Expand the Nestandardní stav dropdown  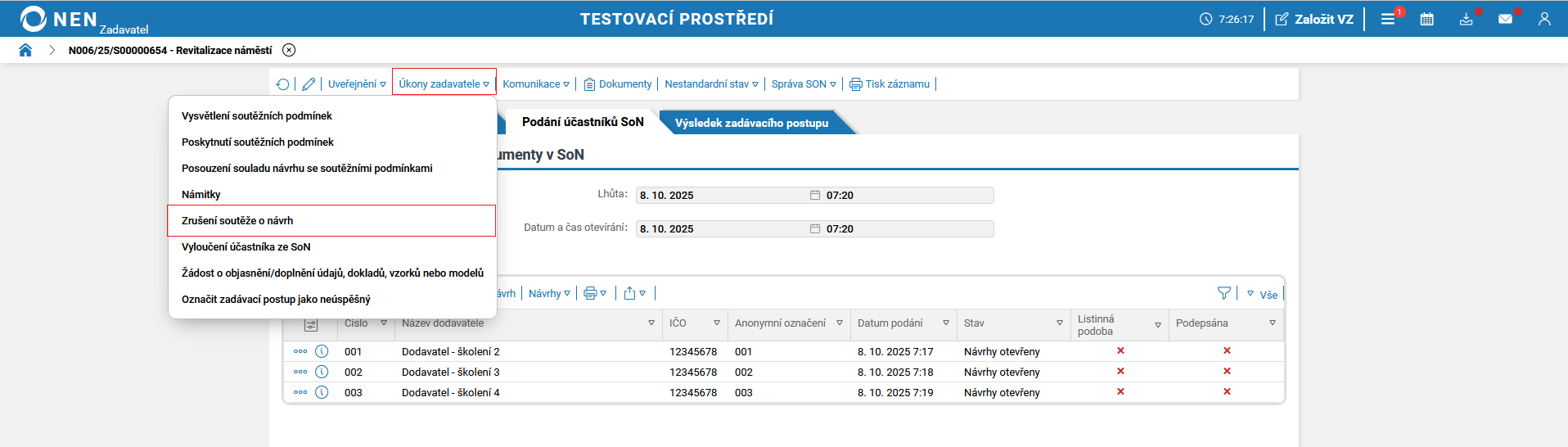coord(711,84)
